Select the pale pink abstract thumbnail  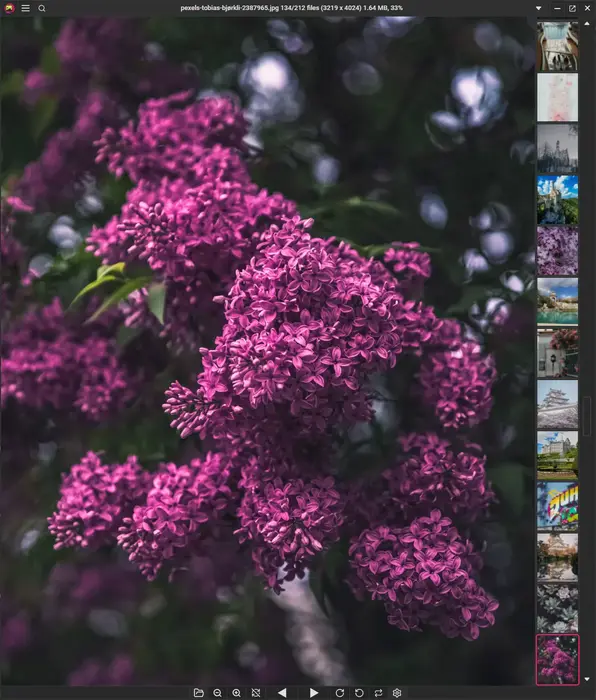click(x=557, y=97)
